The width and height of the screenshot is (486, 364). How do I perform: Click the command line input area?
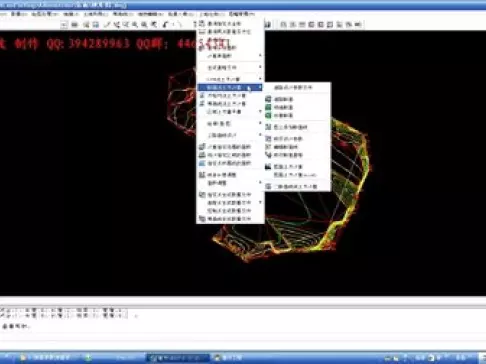(x=243, y=327)
